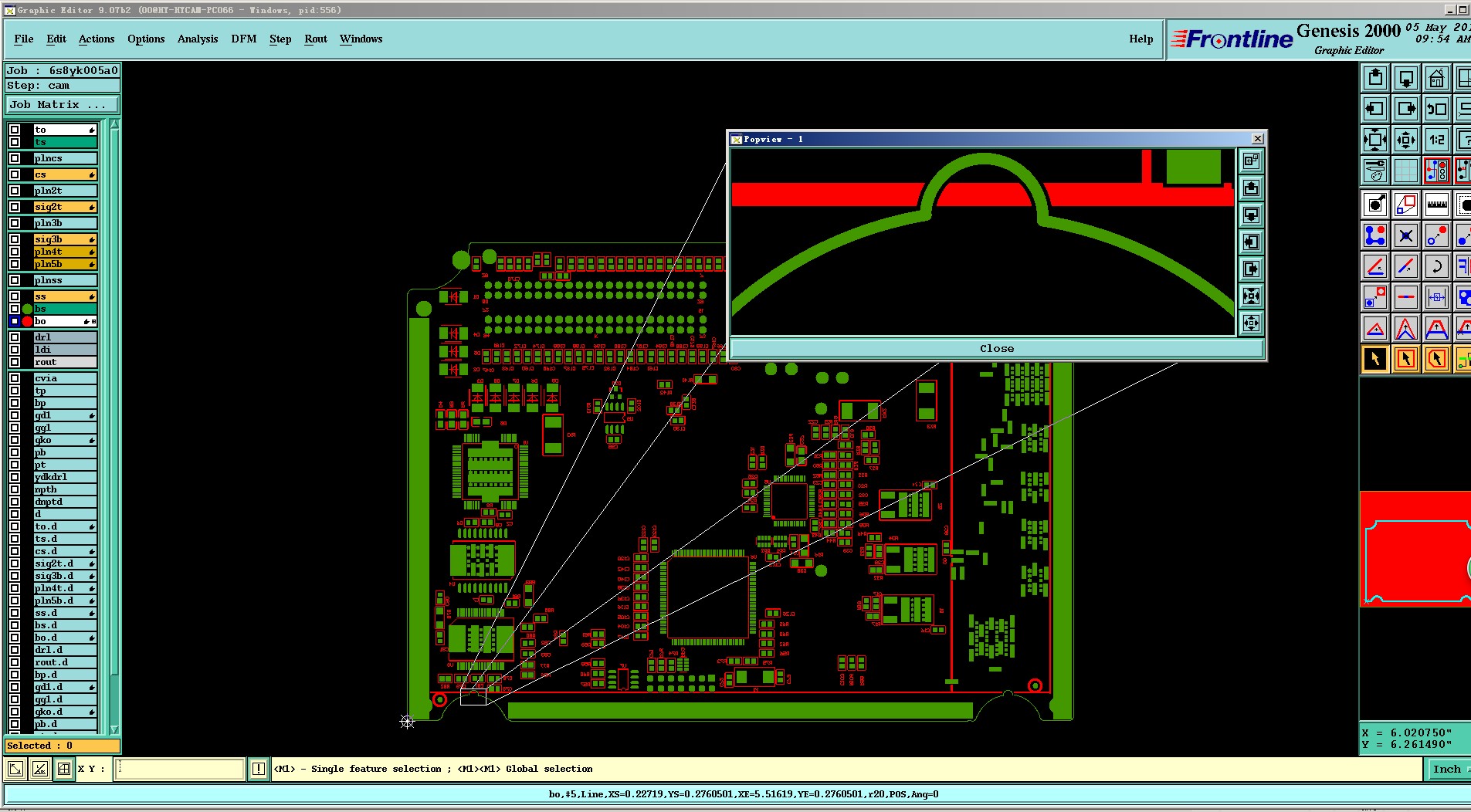Viewport: 1471px width, 812px height.
Task: Select the add pad feature tool
Action: point(1375,205)
